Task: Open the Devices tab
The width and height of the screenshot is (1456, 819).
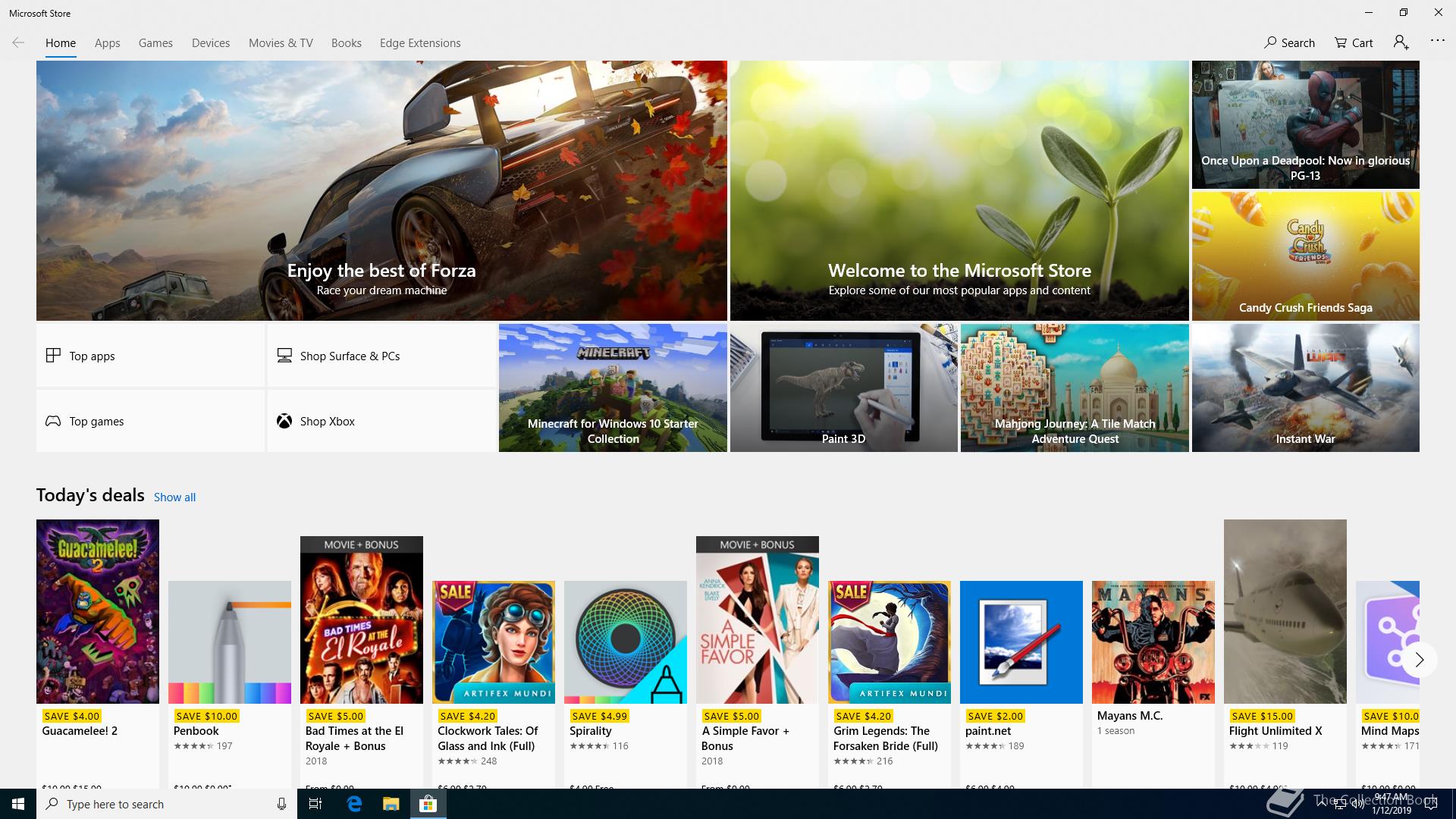Action: point(211,43)
